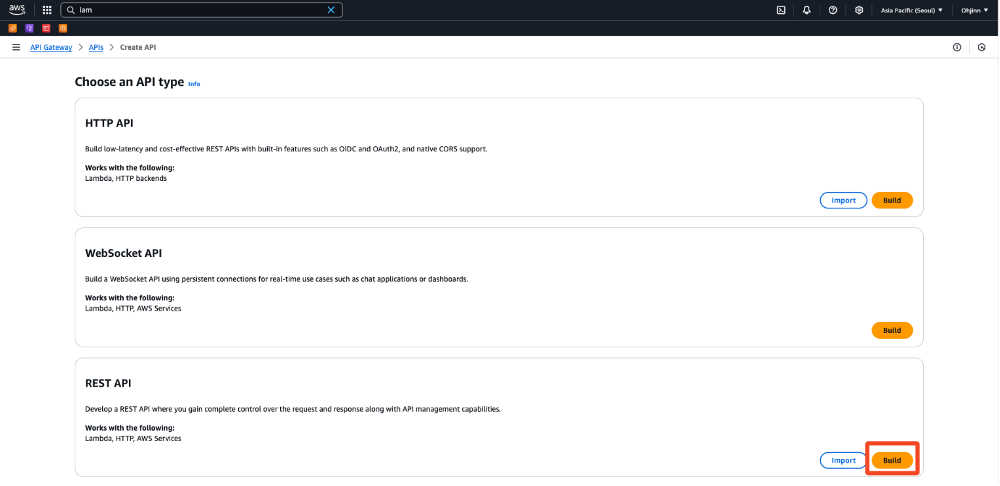This screenshot has height=486, width=1000.
Task: Build a WebSocket API
Action: (892, 330)
